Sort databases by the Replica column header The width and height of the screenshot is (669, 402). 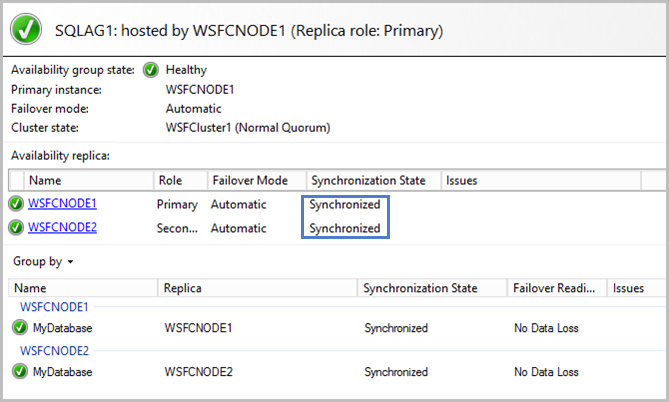point(258,288)
